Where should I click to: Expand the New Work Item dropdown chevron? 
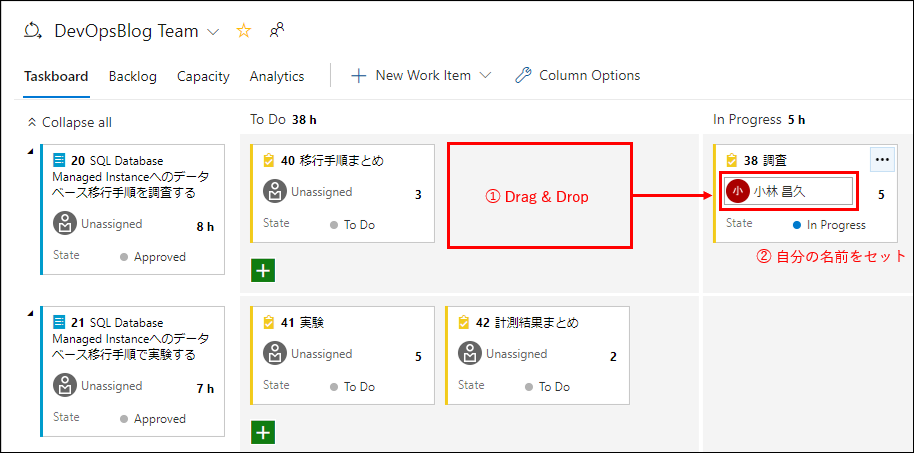485,76
